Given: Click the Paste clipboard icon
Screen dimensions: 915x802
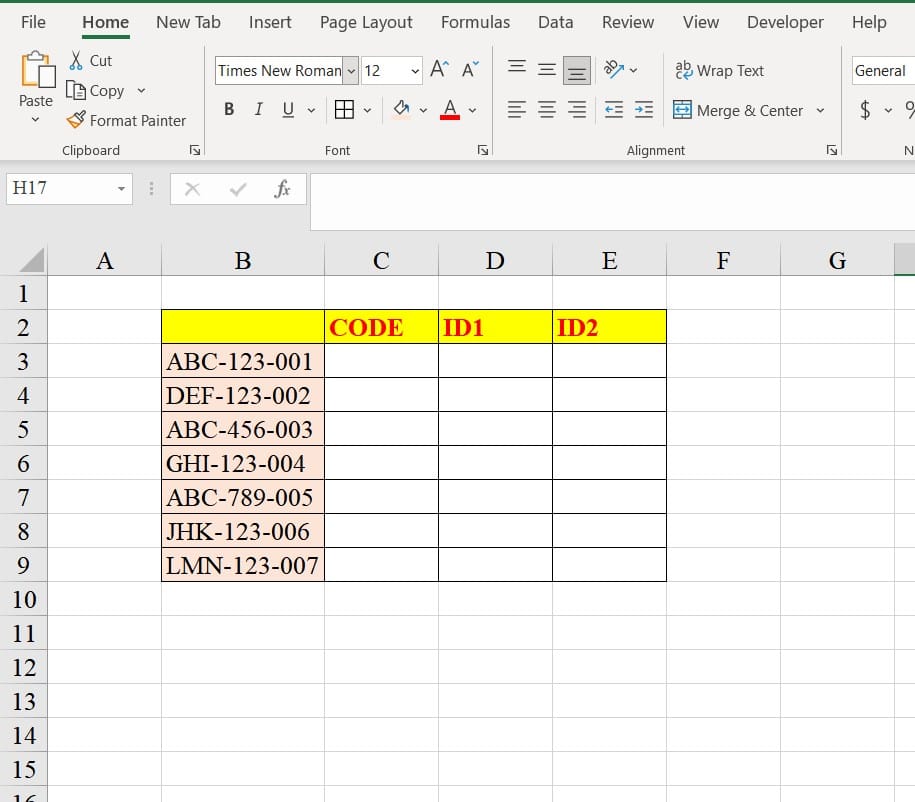Looking at the screenshot, I should (35, 72).
